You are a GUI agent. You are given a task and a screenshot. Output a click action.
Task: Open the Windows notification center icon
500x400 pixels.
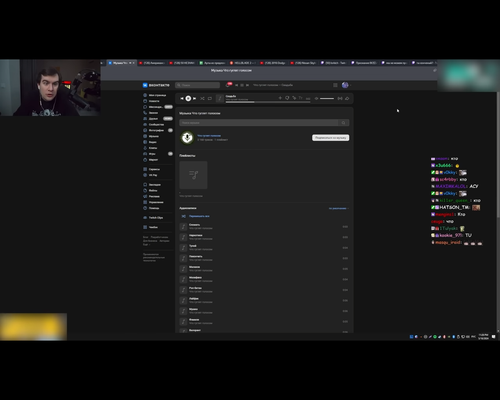494,337
